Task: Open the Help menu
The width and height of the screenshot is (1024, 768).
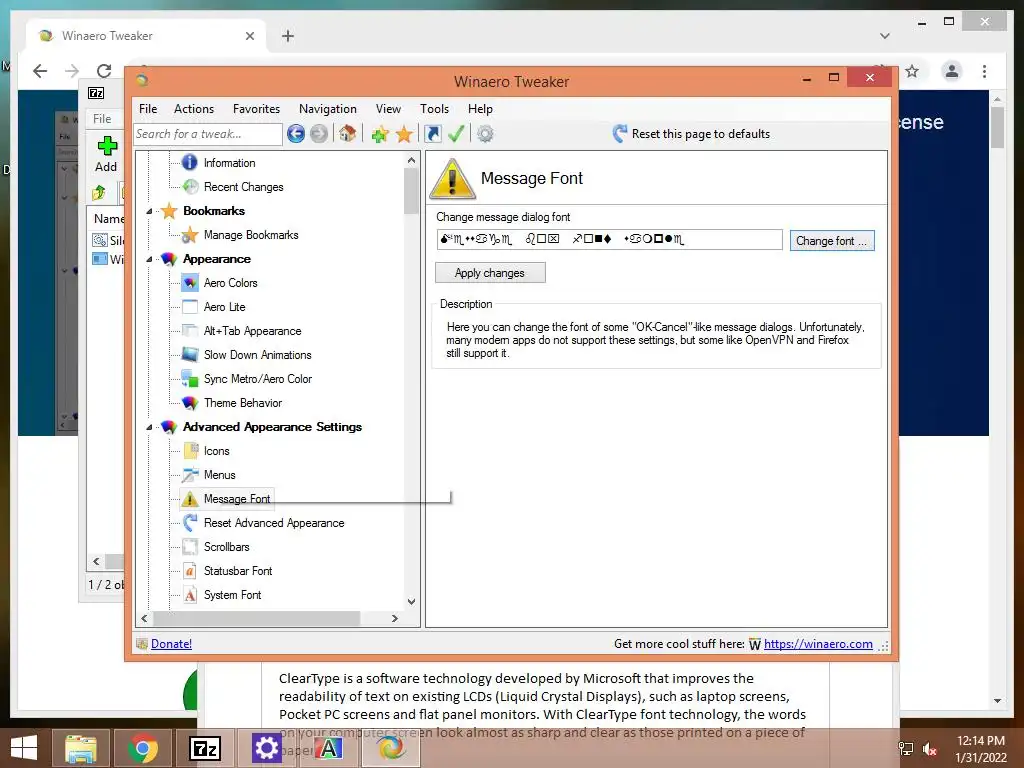Action: click(480, 109)
